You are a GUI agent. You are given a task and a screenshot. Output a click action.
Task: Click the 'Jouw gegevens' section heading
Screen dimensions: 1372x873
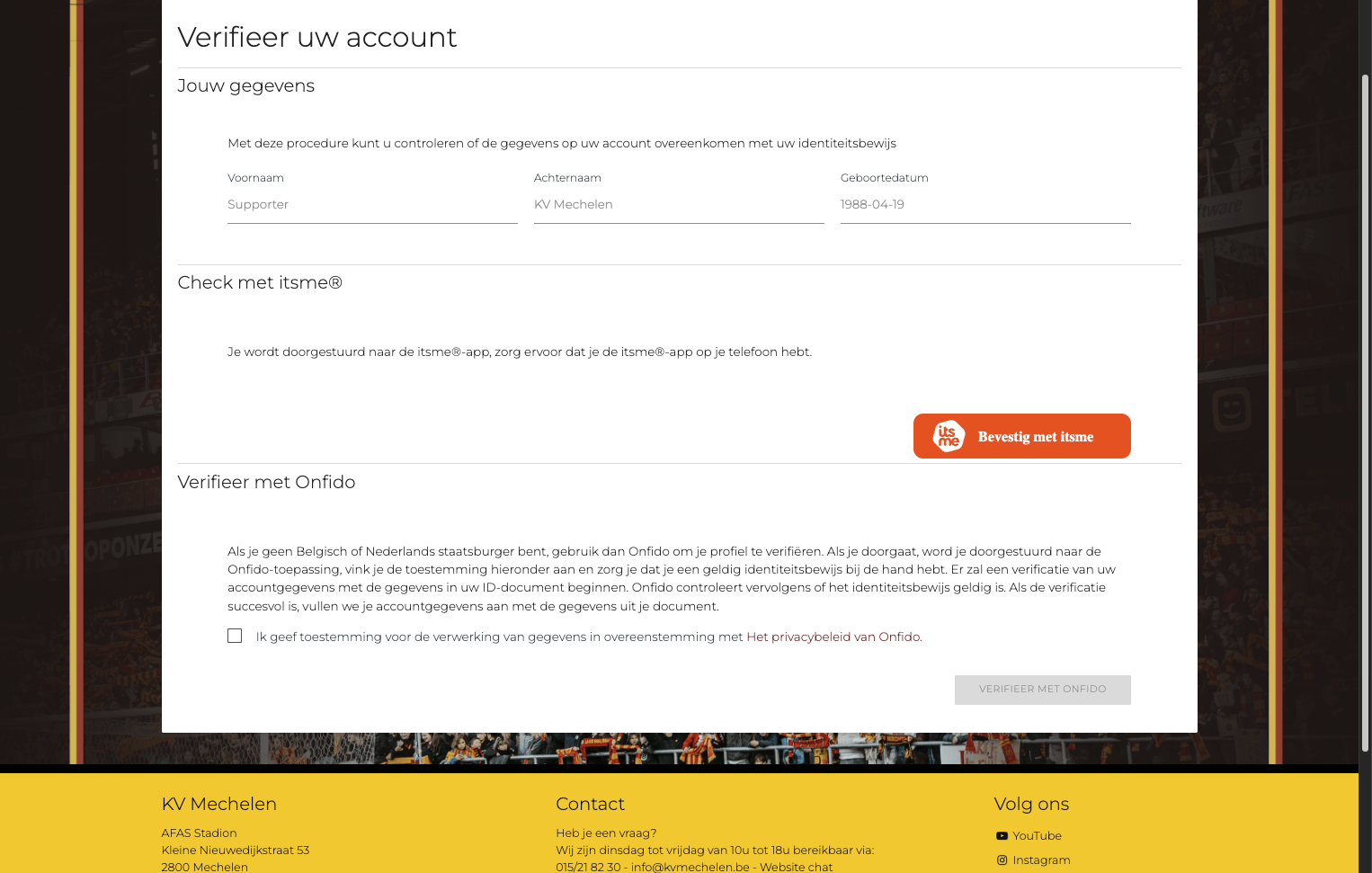[246, 86]
